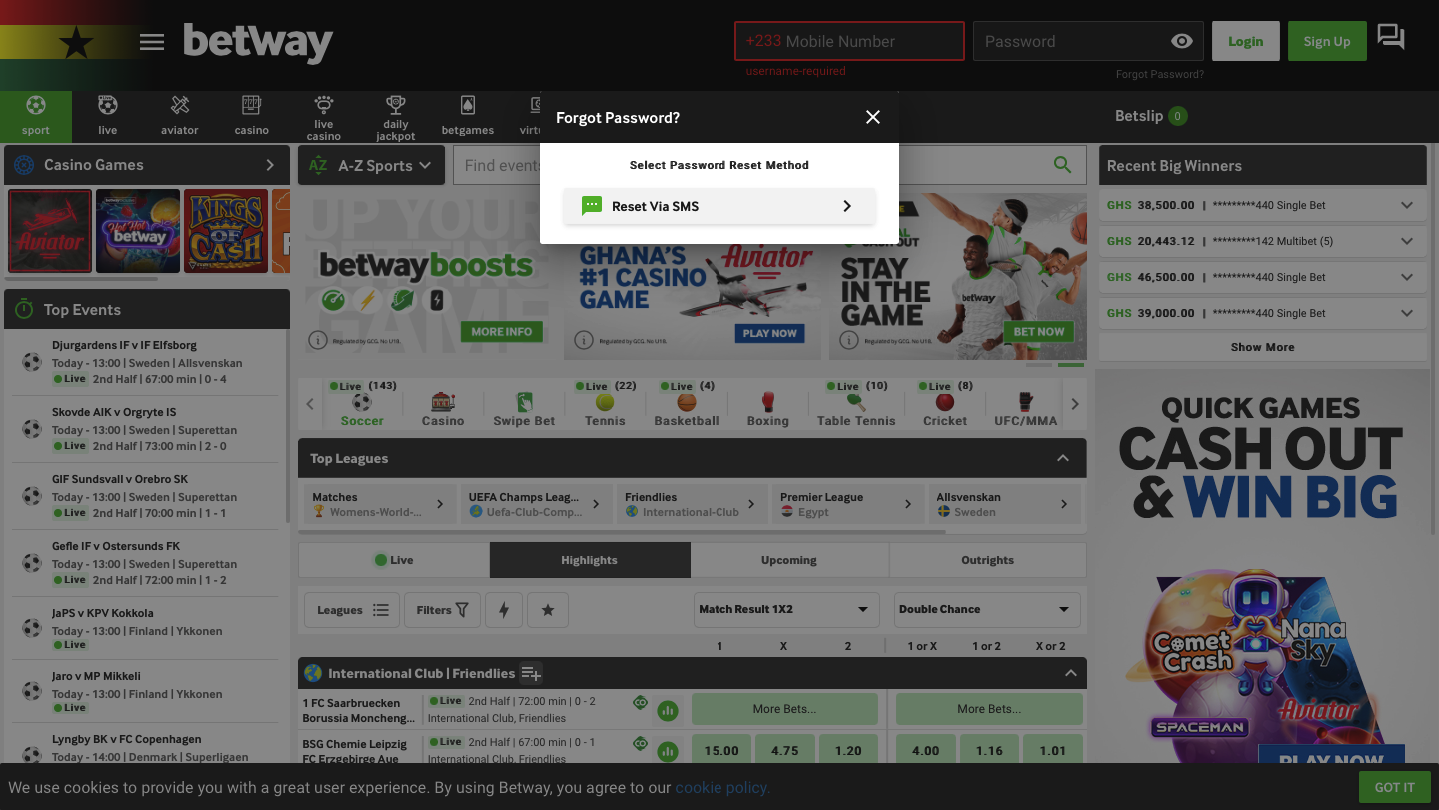Collapse the Top Leagues section

coord(1063,458)
